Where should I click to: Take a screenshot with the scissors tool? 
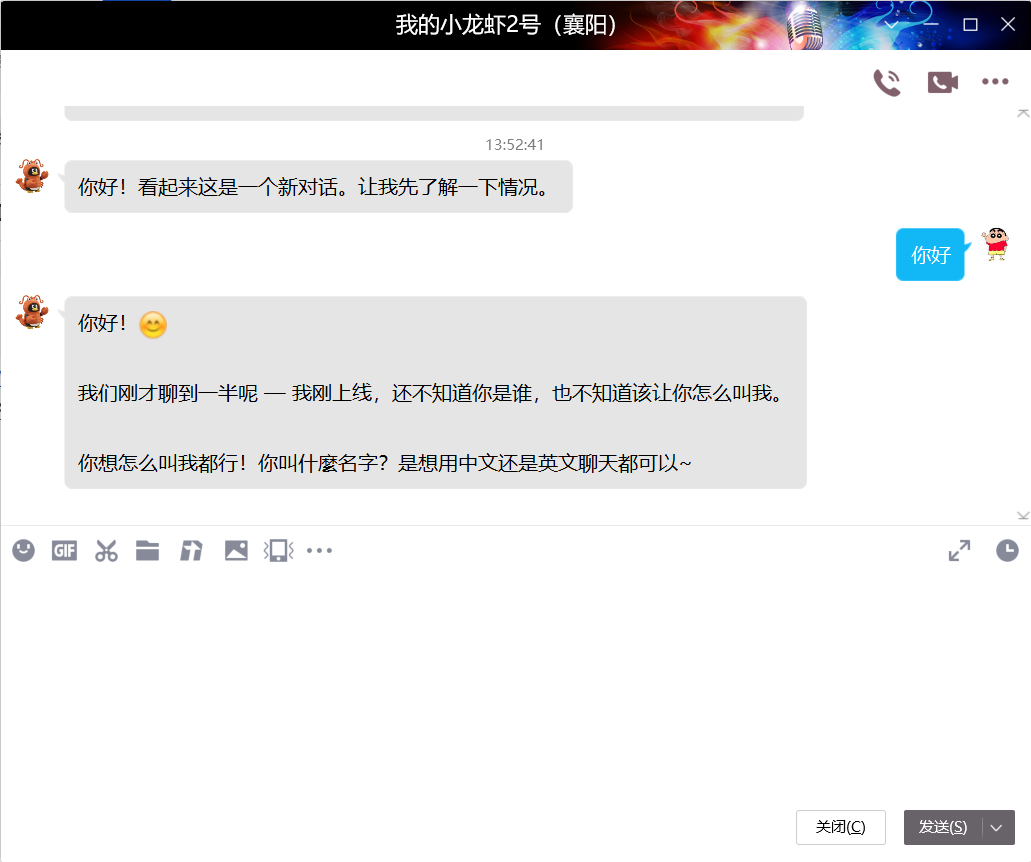pos(106,550)
